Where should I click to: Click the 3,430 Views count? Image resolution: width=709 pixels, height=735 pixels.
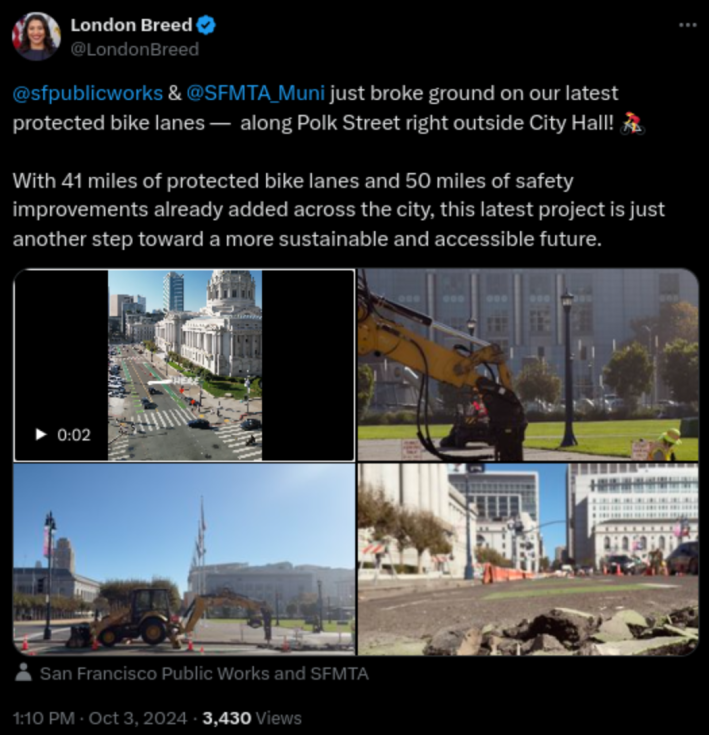252,718
